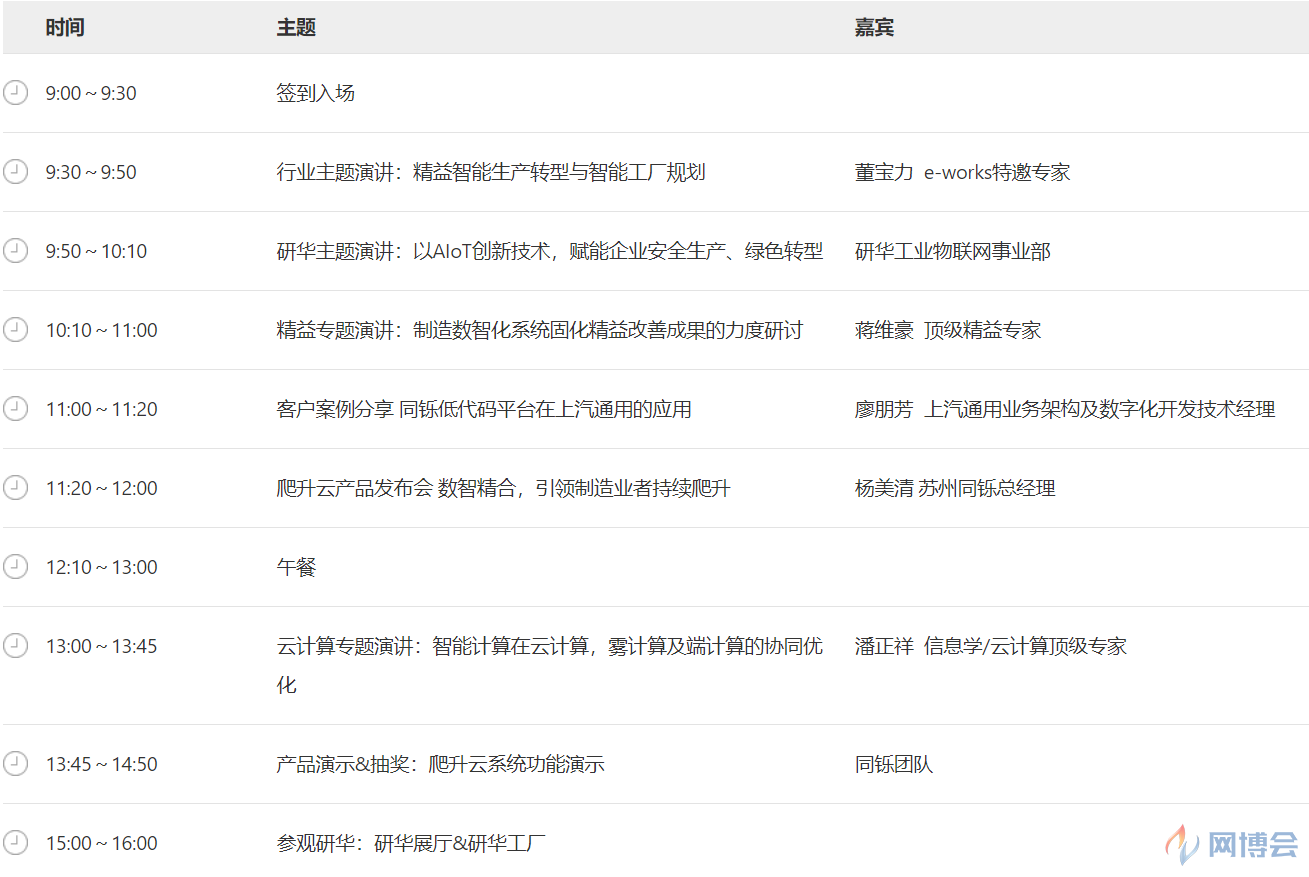Click the clock icon beside 9:50～10:10

15,251
